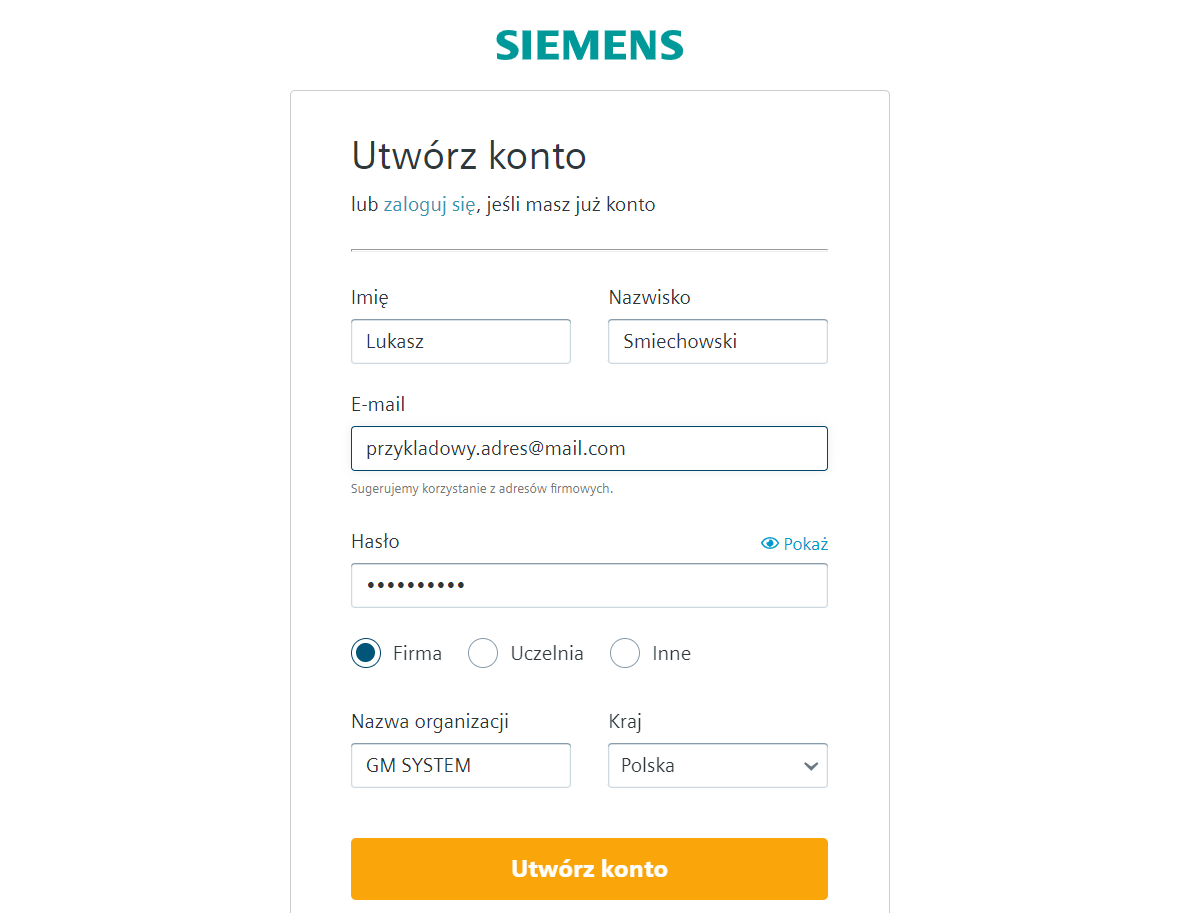Click the SIEMENS logo at top
Viewport: 1200px width, 913px height.
(590, 45)
